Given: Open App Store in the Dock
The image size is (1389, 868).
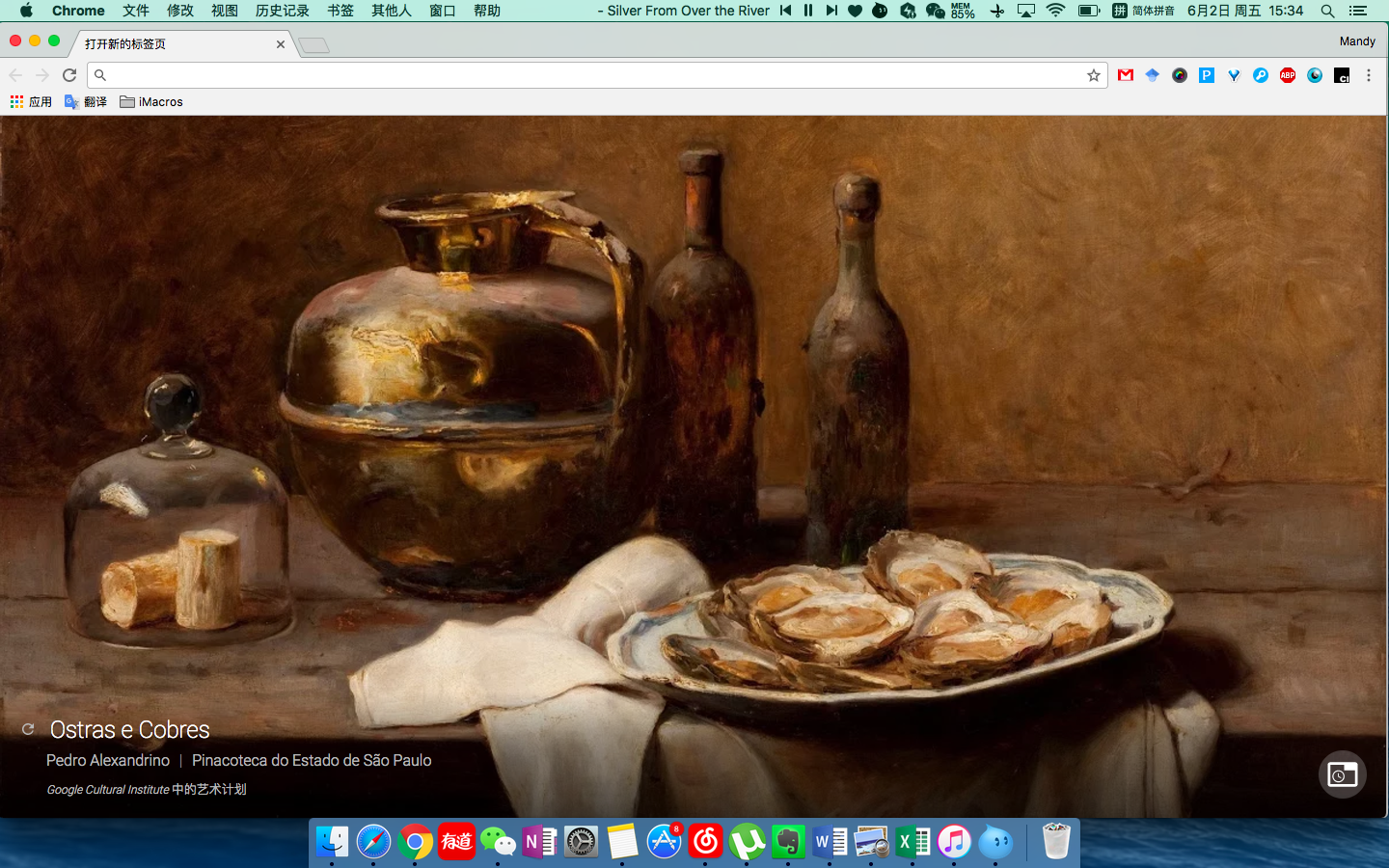Looking at the screenshot, I should (x=664, y=842).
